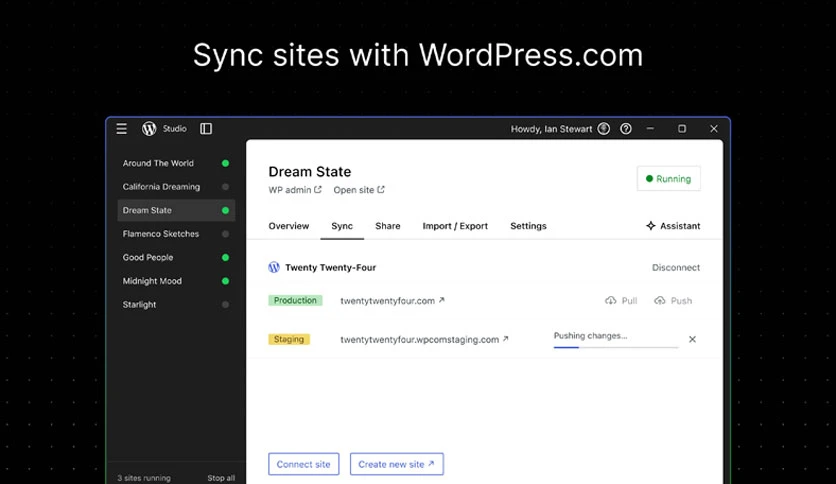The height and width of the screenshot is (484, 836).
Task: Open arrow icon next to wpcomstaging.com URL
Action: pyautogui.click(x=505, y=338)
